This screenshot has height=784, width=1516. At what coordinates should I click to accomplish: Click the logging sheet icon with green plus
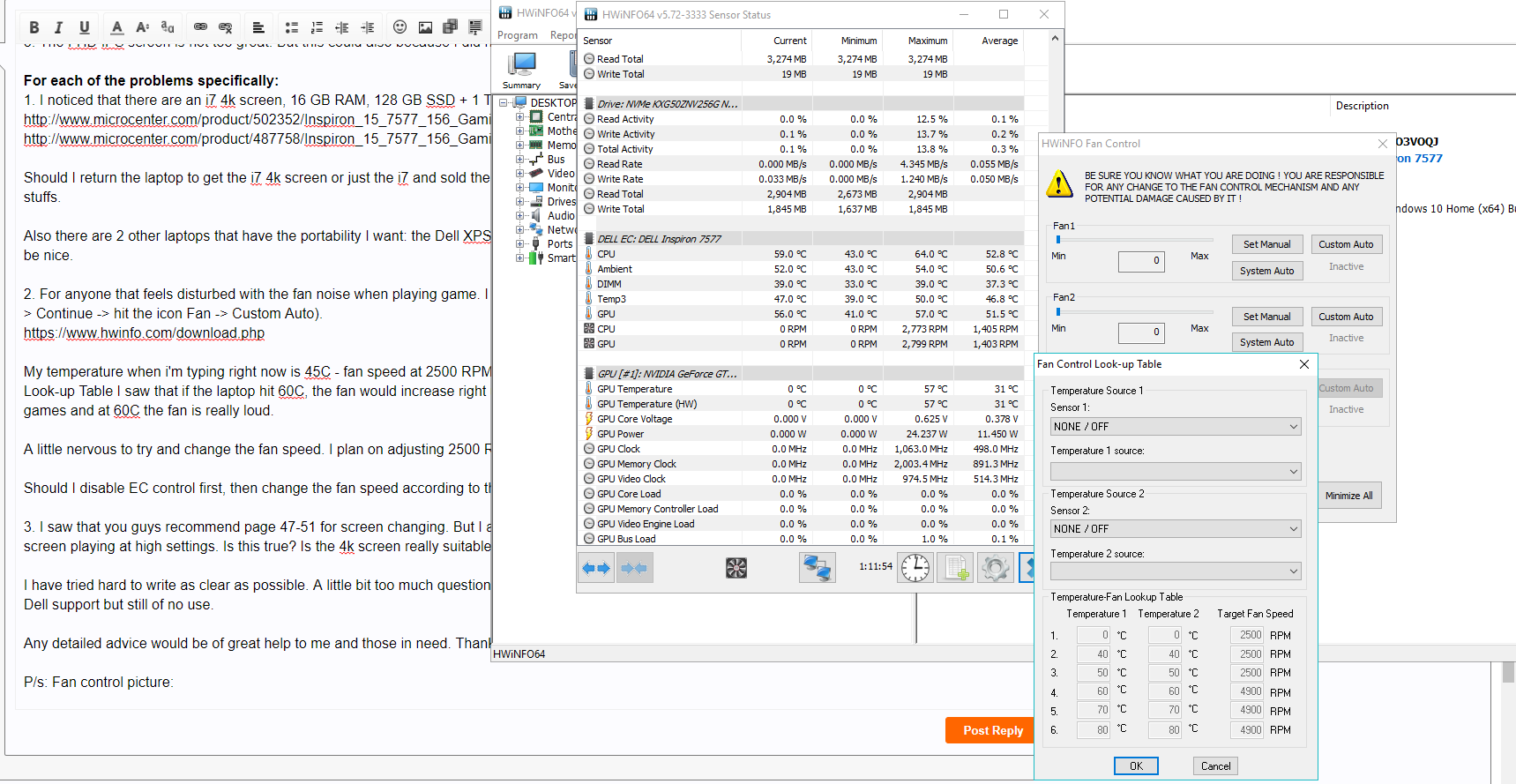(x=955, y=568)
